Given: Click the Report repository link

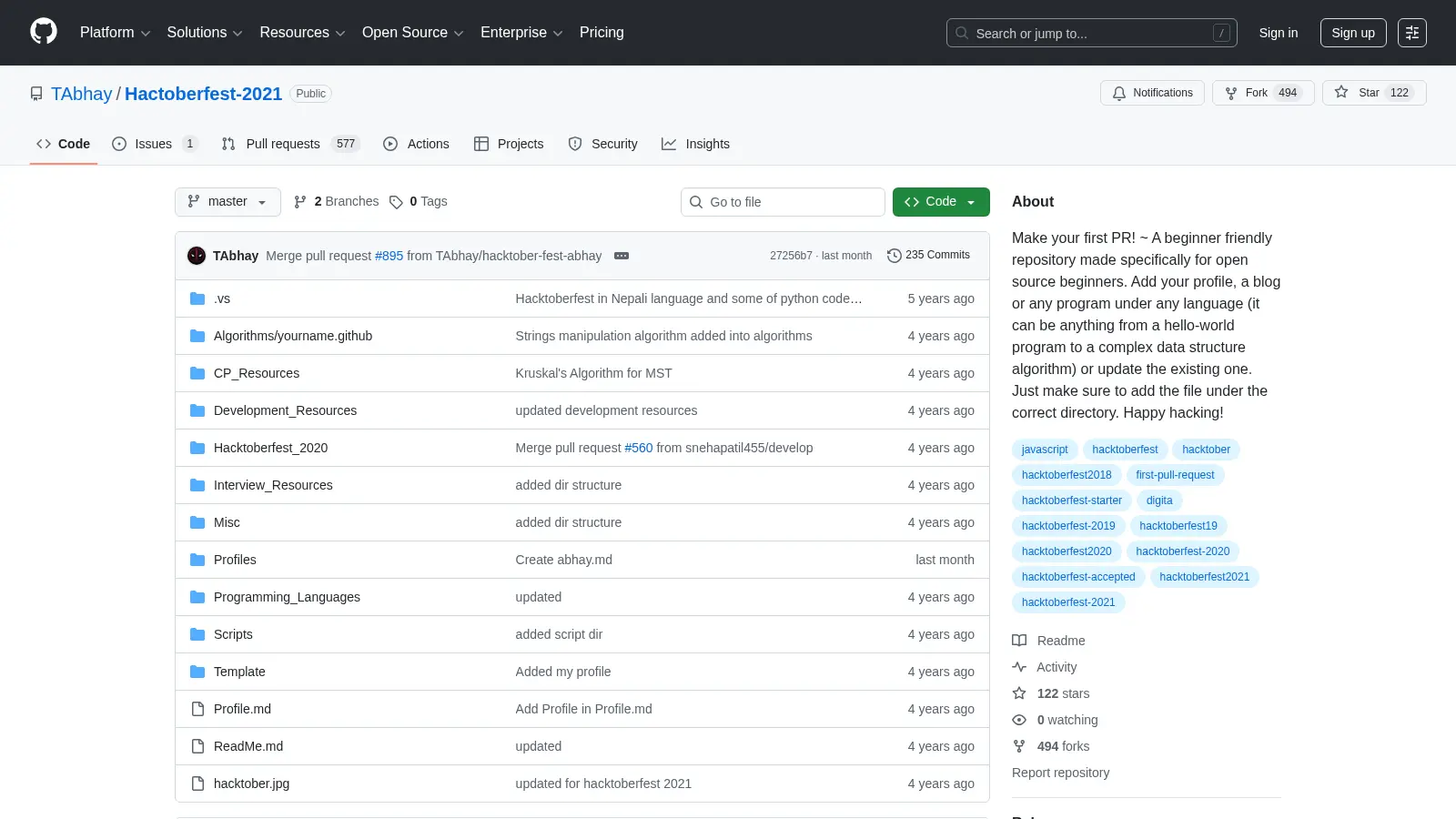Looking at the screenshot, I should tap(1060, 773).
